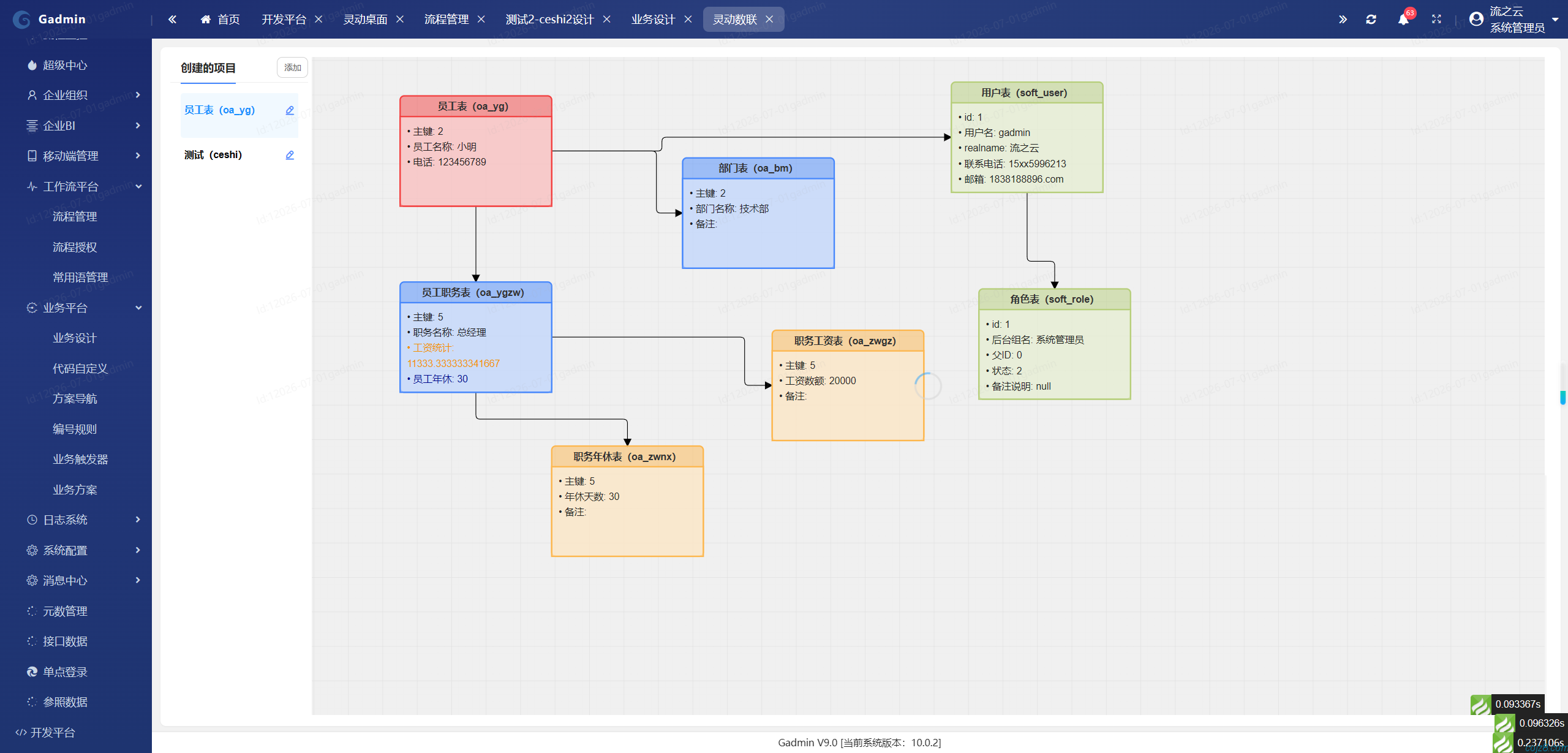This screenshot has width=1568, height=753.
Task: Select 测试 (ceshi) project
Action: pos(213,155)
